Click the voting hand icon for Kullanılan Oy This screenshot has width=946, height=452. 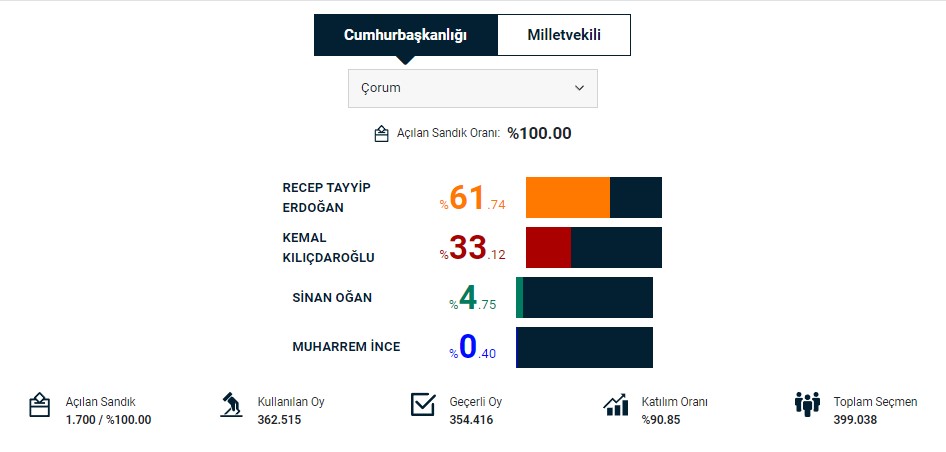coord(231,405)
